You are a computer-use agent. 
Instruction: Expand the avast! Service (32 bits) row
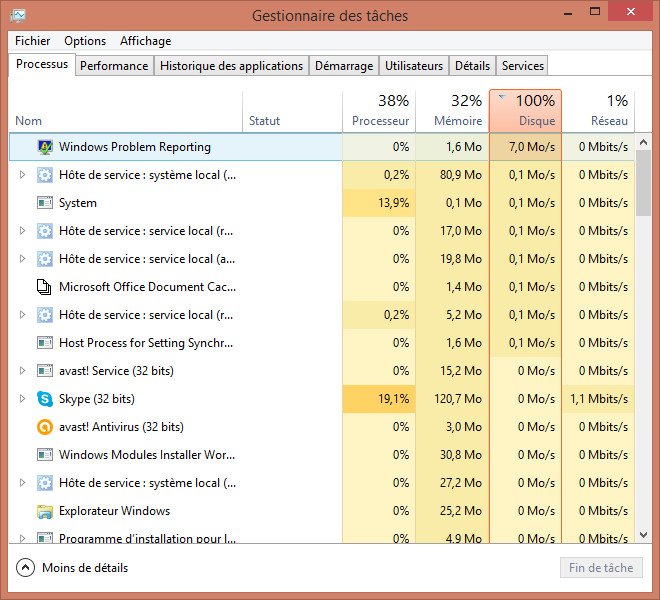pyautogui.click(x=22, y=371)
